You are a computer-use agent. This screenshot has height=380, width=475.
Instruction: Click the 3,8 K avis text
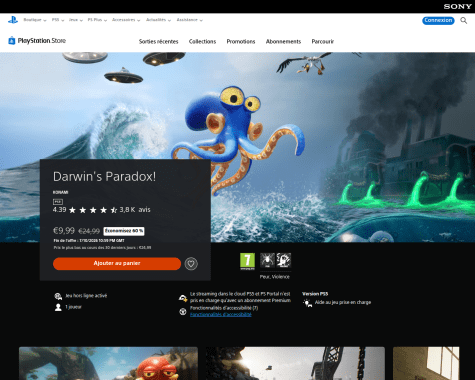(x=135, y=210)
